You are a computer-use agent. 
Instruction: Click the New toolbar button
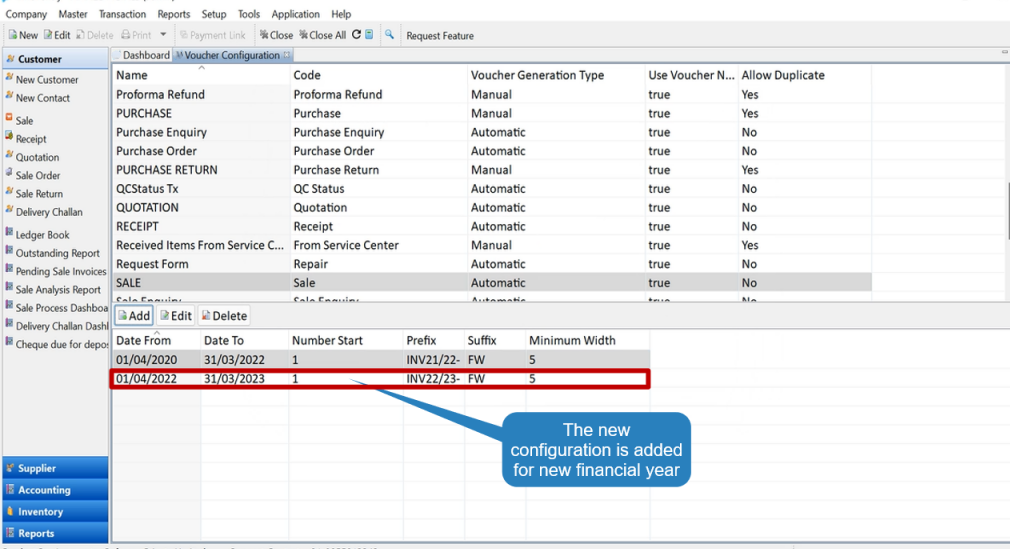coord(23,35)
